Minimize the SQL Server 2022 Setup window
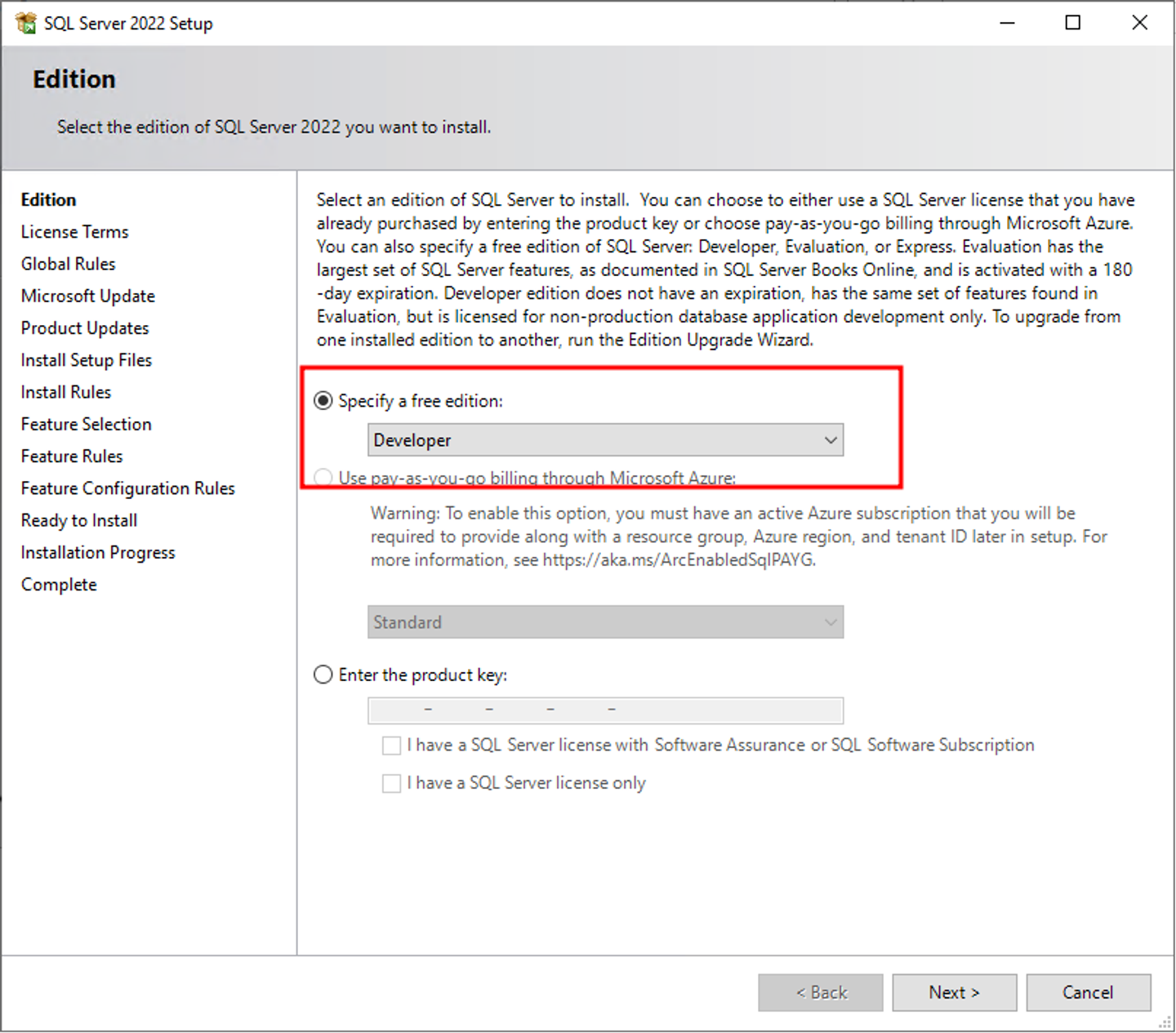This screenshot has width=1176, height=1033. (x=1008, y=23)
